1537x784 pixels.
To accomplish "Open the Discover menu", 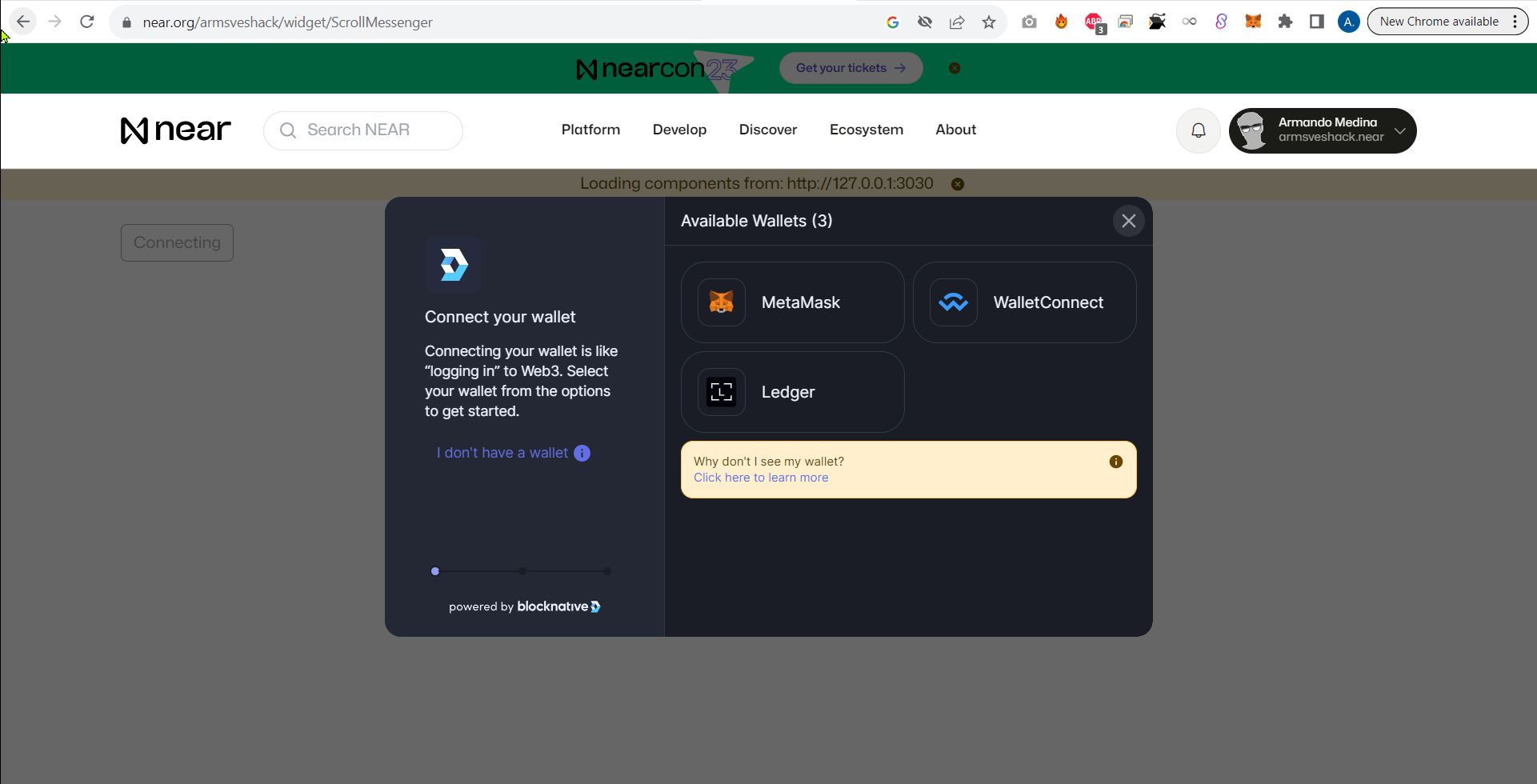I will (x=768, y=130).
